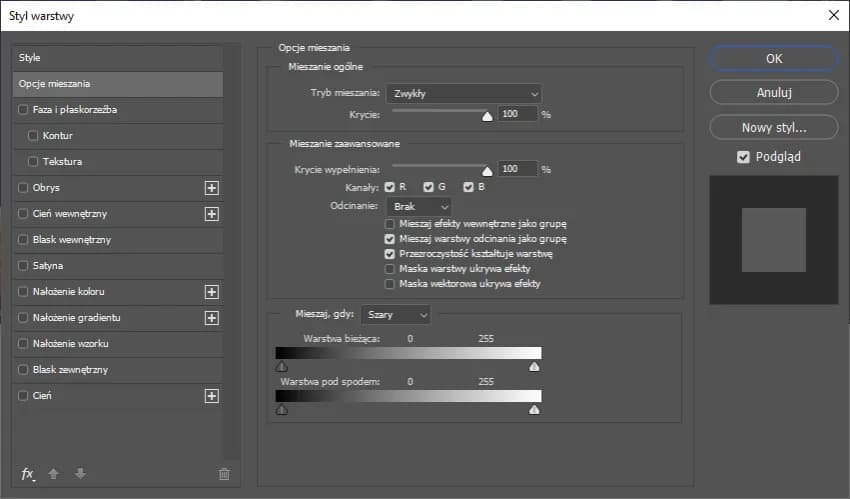850x499 pixels.
Task: Click the Krycie opacity slider handle
Action: [488, 116]
